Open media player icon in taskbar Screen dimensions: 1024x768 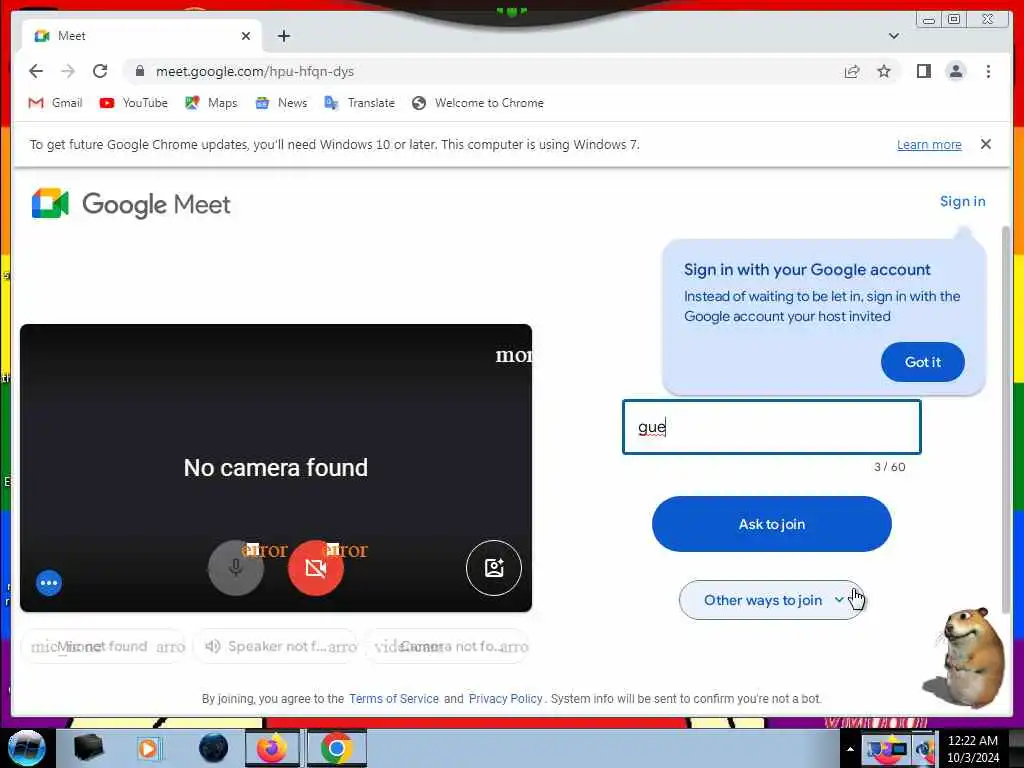(x=148, y=748)
